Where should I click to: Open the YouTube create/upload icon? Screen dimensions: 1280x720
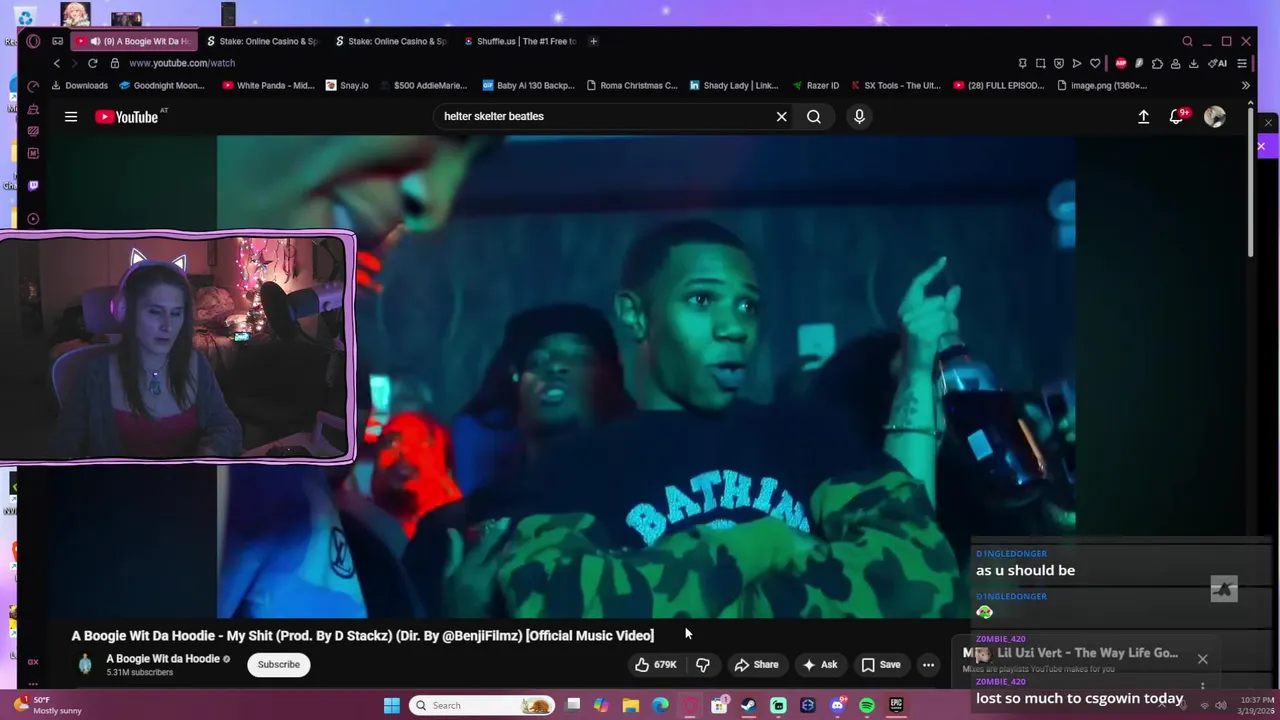click(1143, 117)
